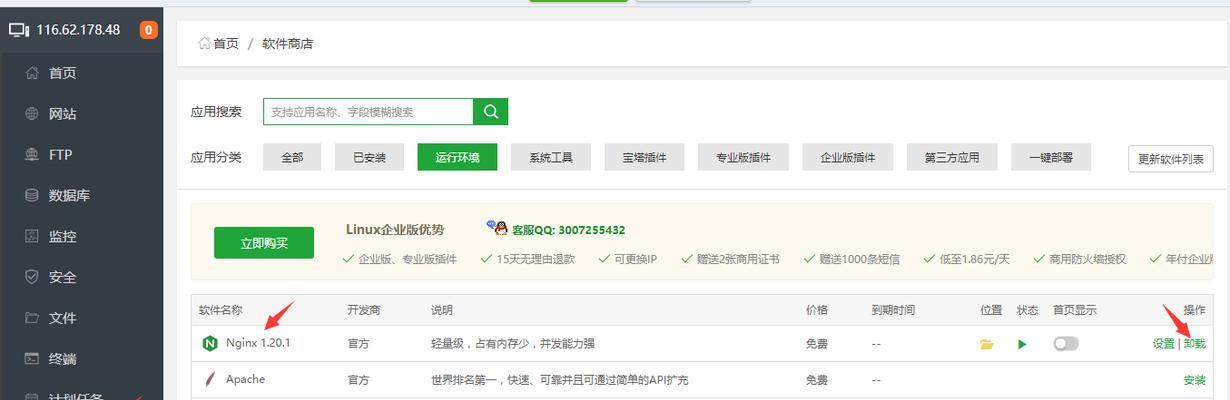Click the 卸载 link for Nginx
The image size is (1230, 400).
[x=1194, y=344]
